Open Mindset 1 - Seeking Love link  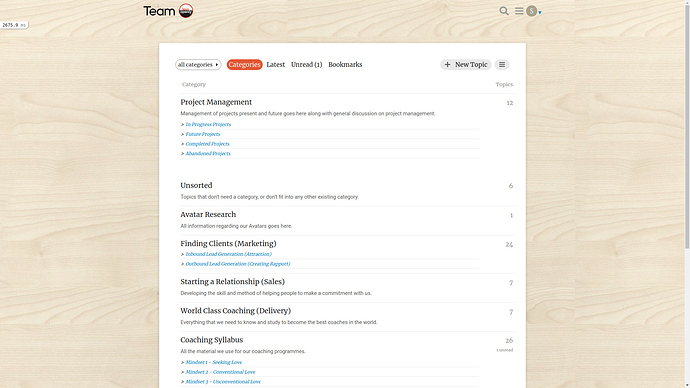(213, 362)
